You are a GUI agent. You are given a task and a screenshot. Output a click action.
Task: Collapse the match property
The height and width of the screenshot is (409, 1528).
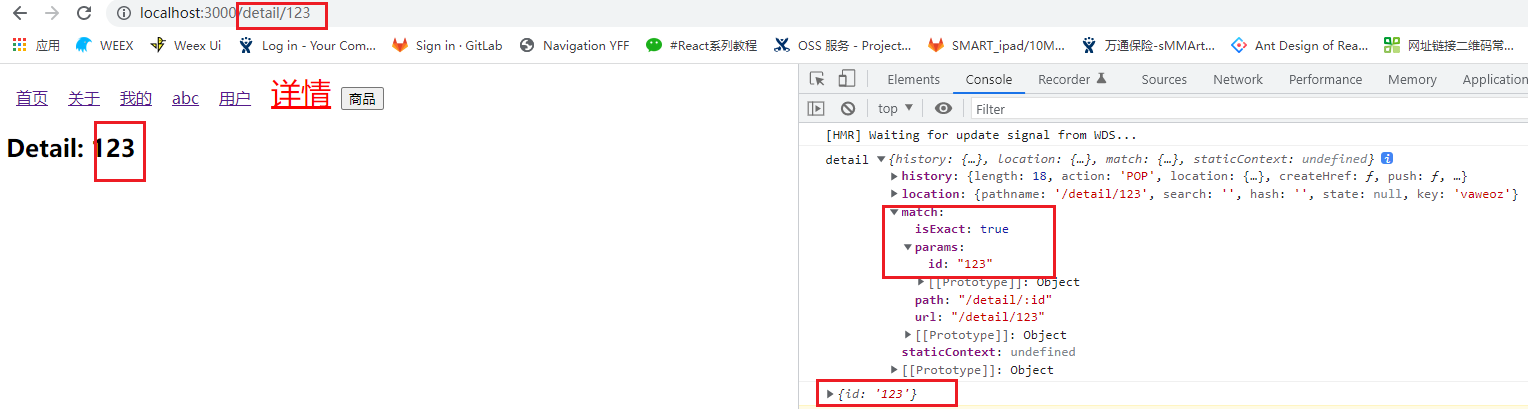click(x=894, y=212)
